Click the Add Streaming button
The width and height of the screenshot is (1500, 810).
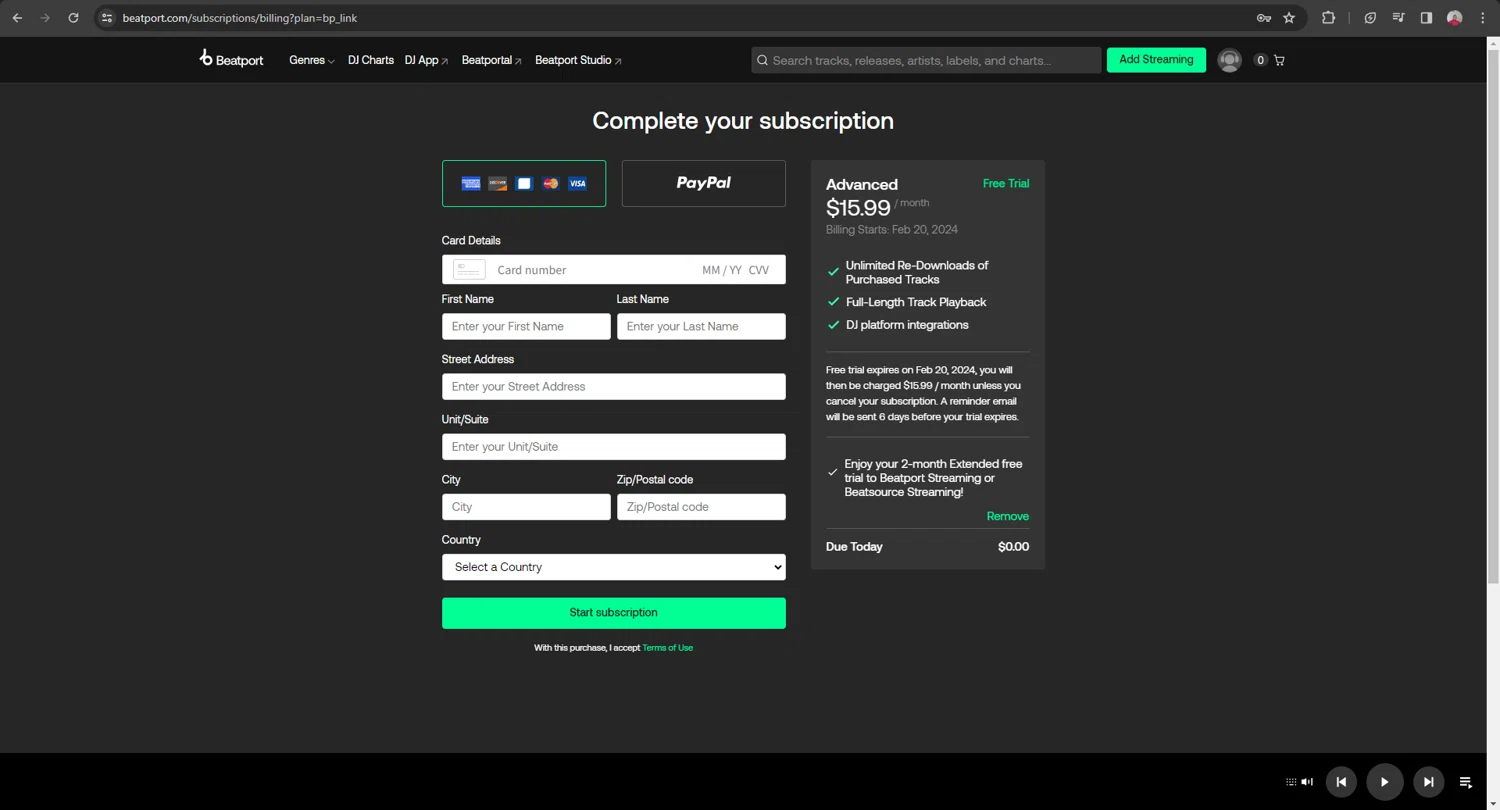pos(1156,60)
